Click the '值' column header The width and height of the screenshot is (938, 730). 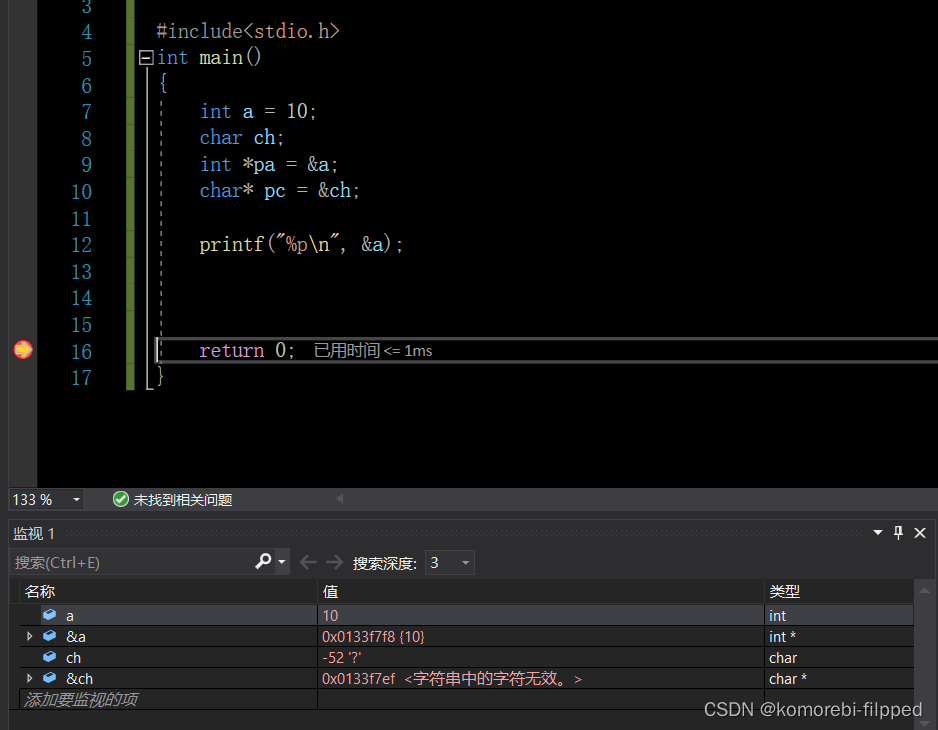coord(330,592)
